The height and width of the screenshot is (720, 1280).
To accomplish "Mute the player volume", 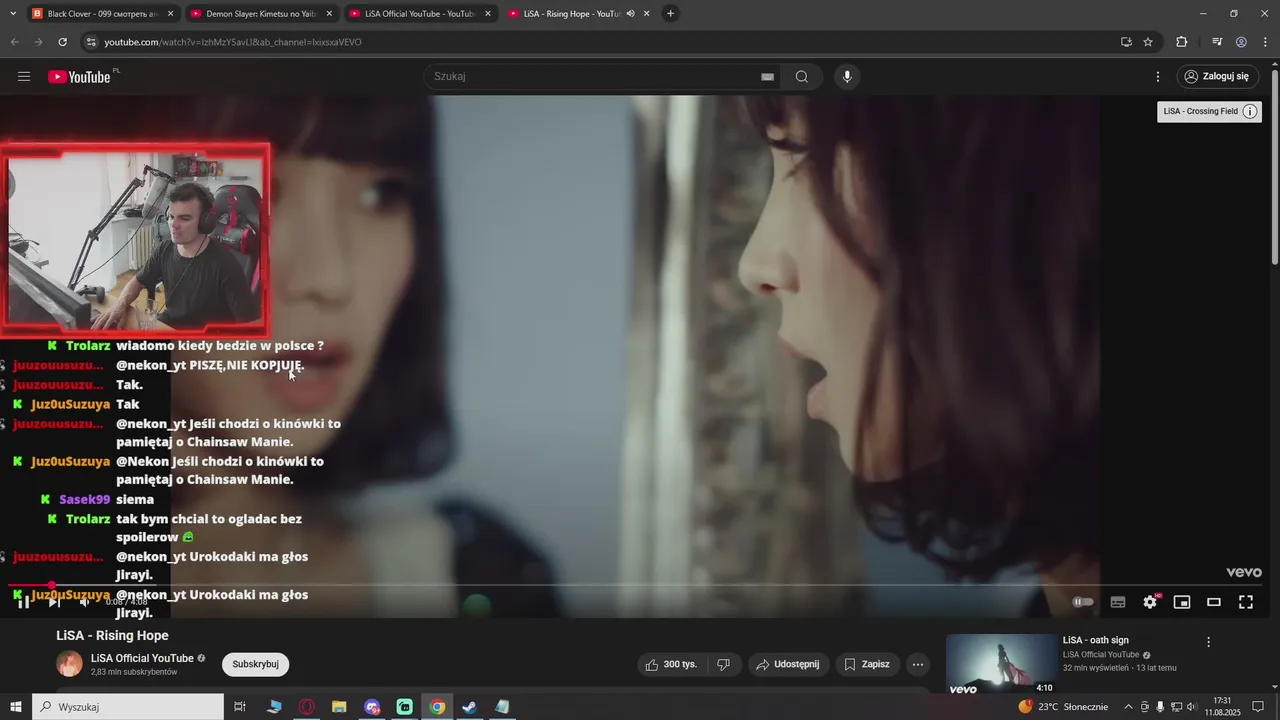I will pos(85,602).
